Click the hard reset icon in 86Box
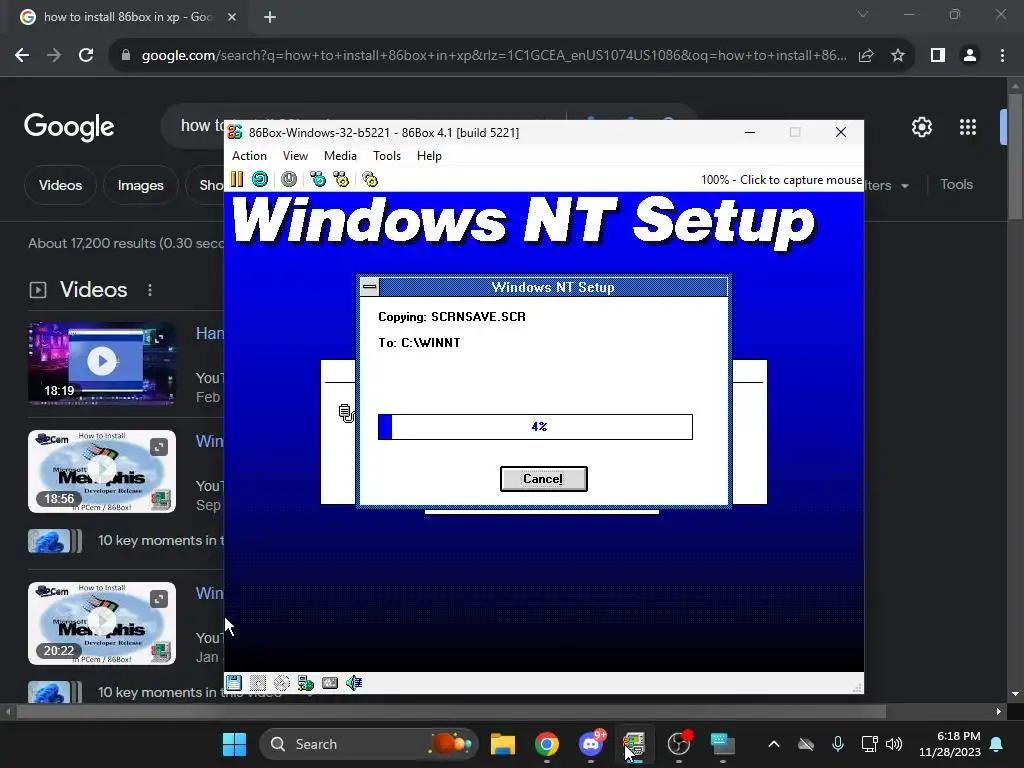The width and height of the screenshot is (1024, 768). 260,179
